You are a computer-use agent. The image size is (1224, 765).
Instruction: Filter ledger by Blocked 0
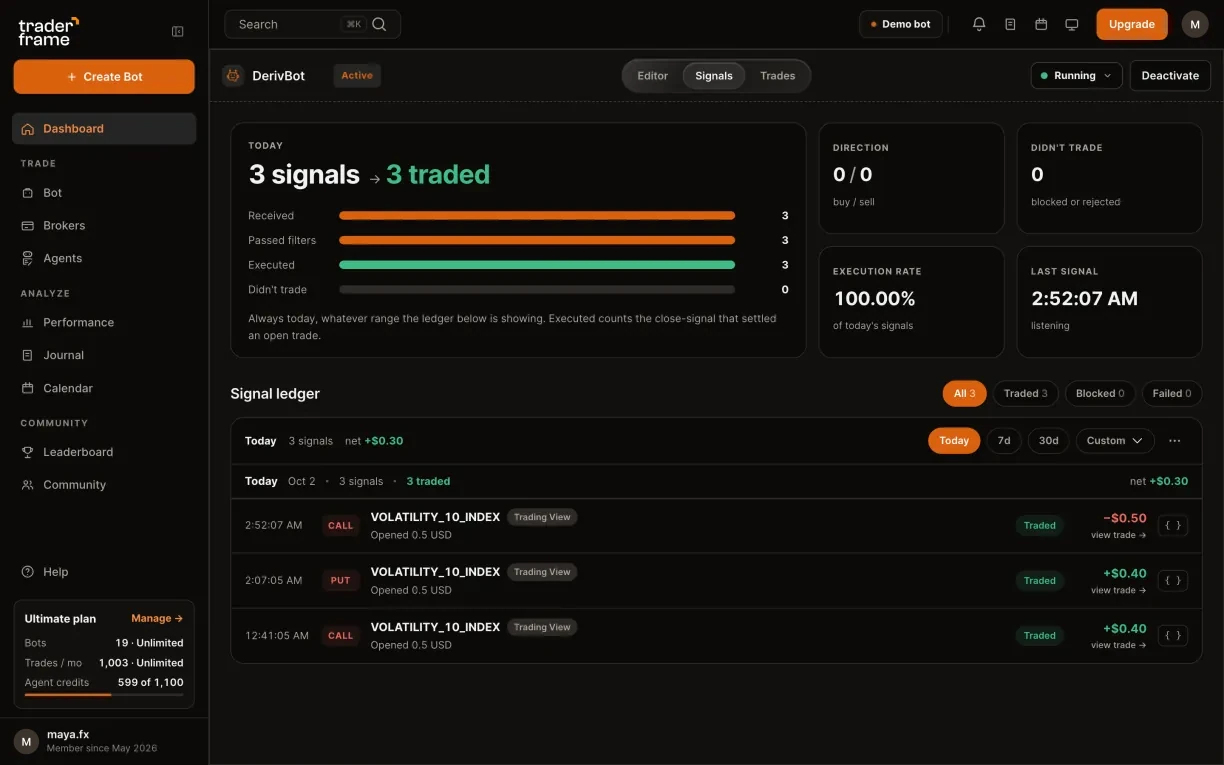coord(1100,394)
